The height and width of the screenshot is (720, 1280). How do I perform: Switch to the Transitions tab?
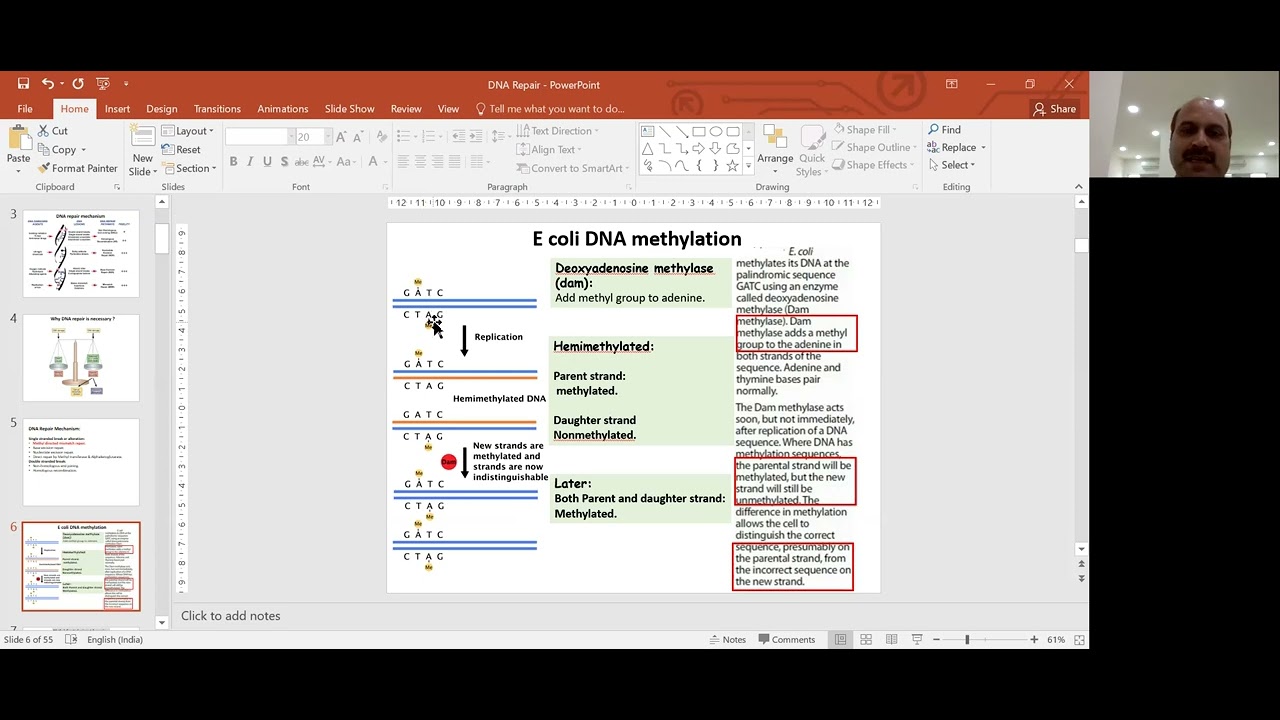click(217, 109)
